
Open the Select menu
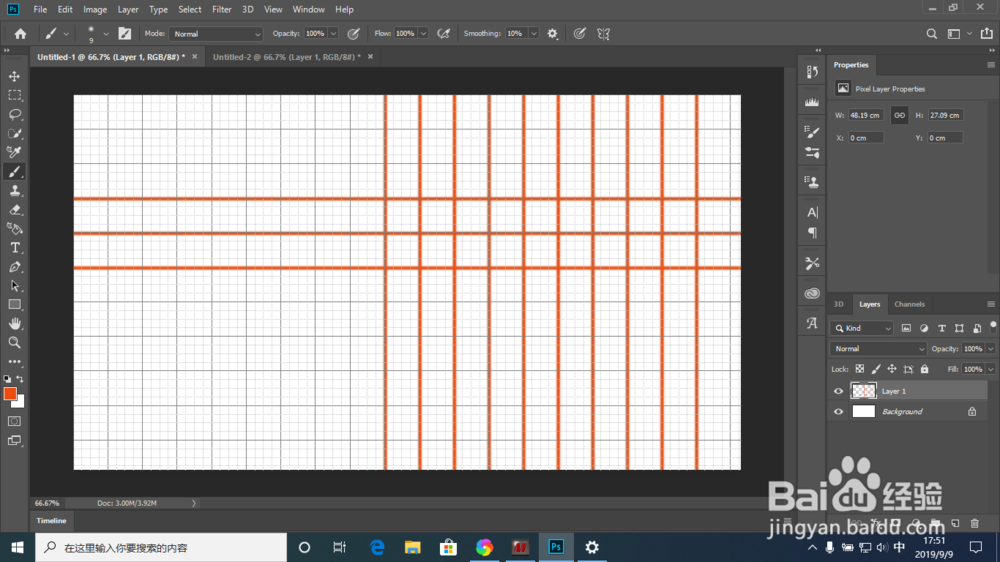click(189, 10)
